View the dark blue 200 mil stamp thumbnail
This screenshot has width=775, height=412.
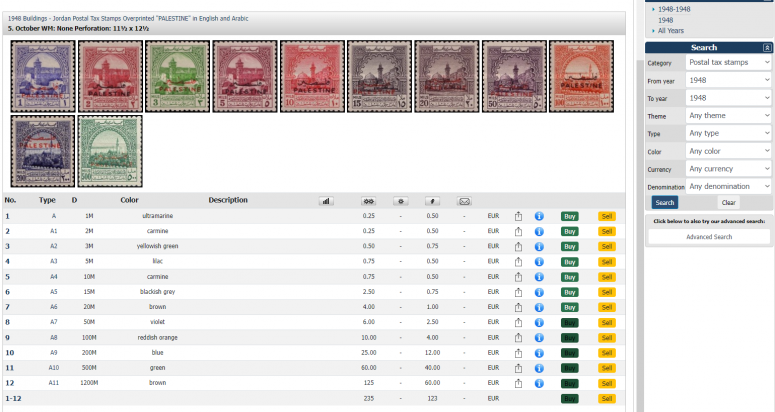click(x=43, y=151)
